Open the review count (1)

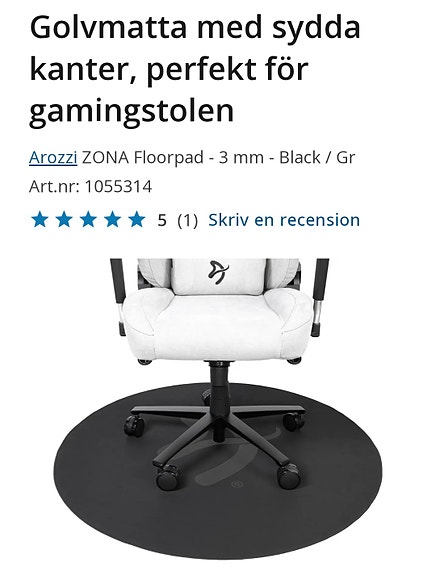click(x=187, y=220)
